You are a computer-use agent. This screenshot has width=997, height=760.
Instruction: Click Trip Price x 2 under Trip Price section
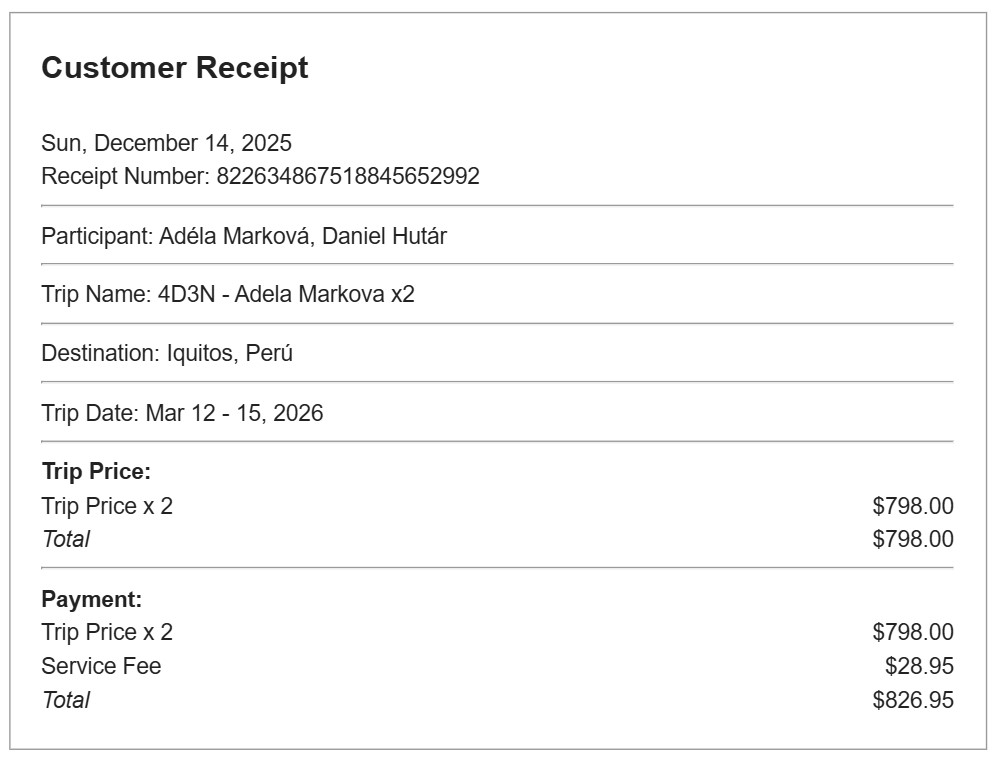tap(107, 506)
